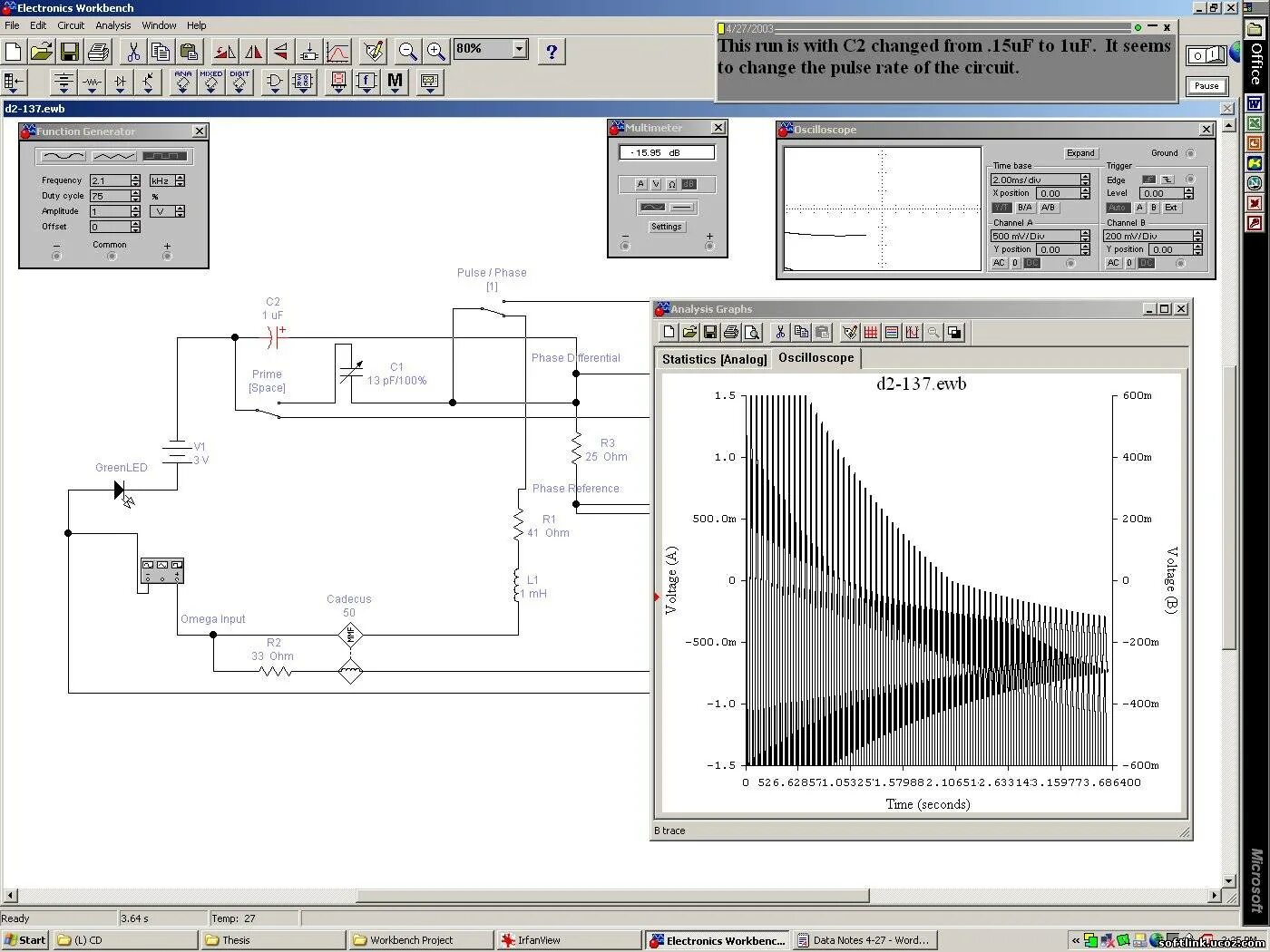Viewport: 1270px width, 952px height.
Task: Click the Pause simulation button
Action: click(x=1206, y=86)
